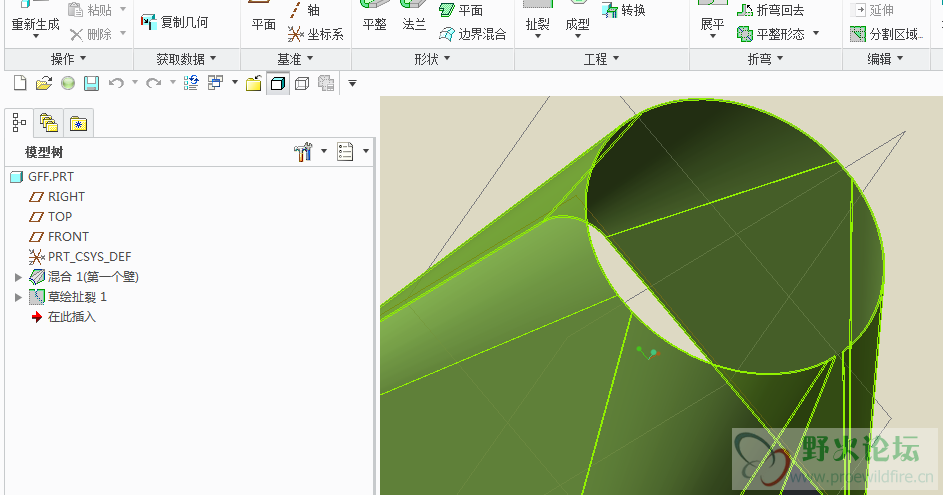This screenshot has width=943, height=495.
Task: Open the quick access toolbar customize arrow
Action: coord(352,83)
